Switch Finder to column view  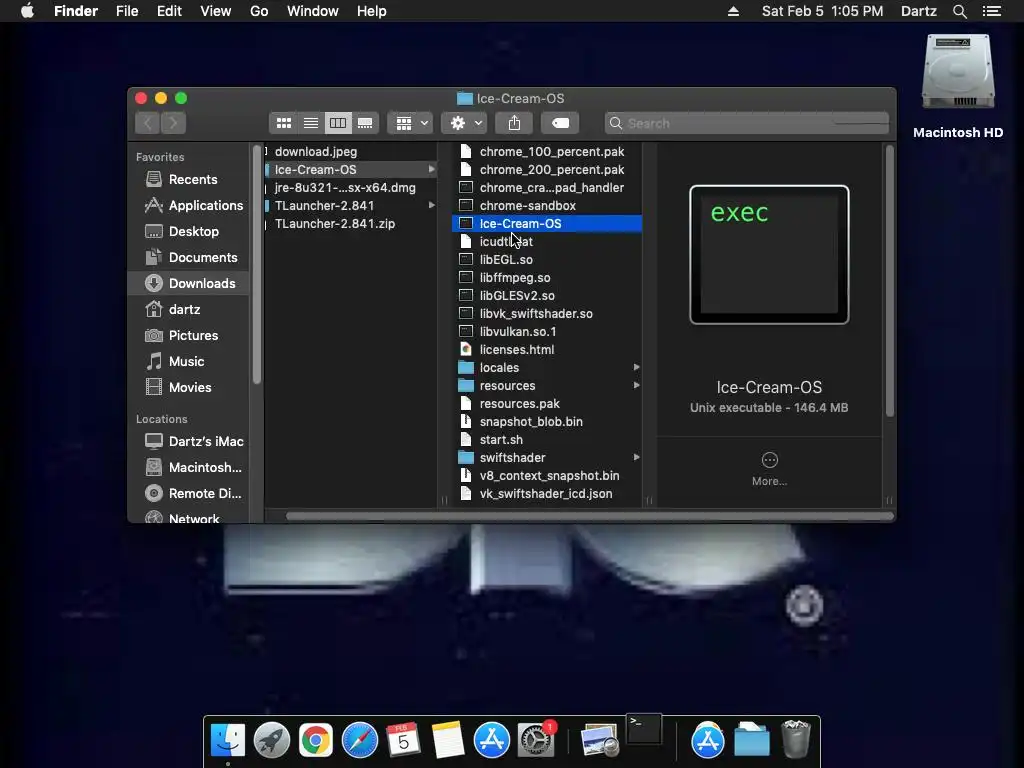pyautogui.click(x=338, y=123)
